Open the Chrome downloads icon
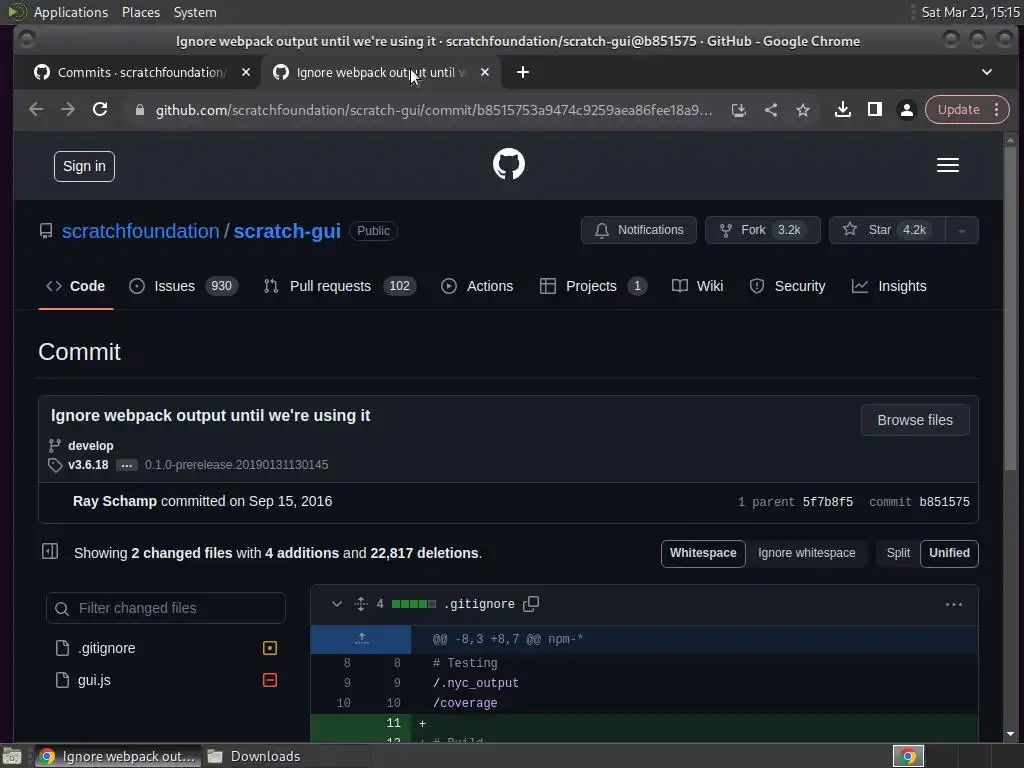This screenshot has width=1024, height=768. tap(842, 110)
